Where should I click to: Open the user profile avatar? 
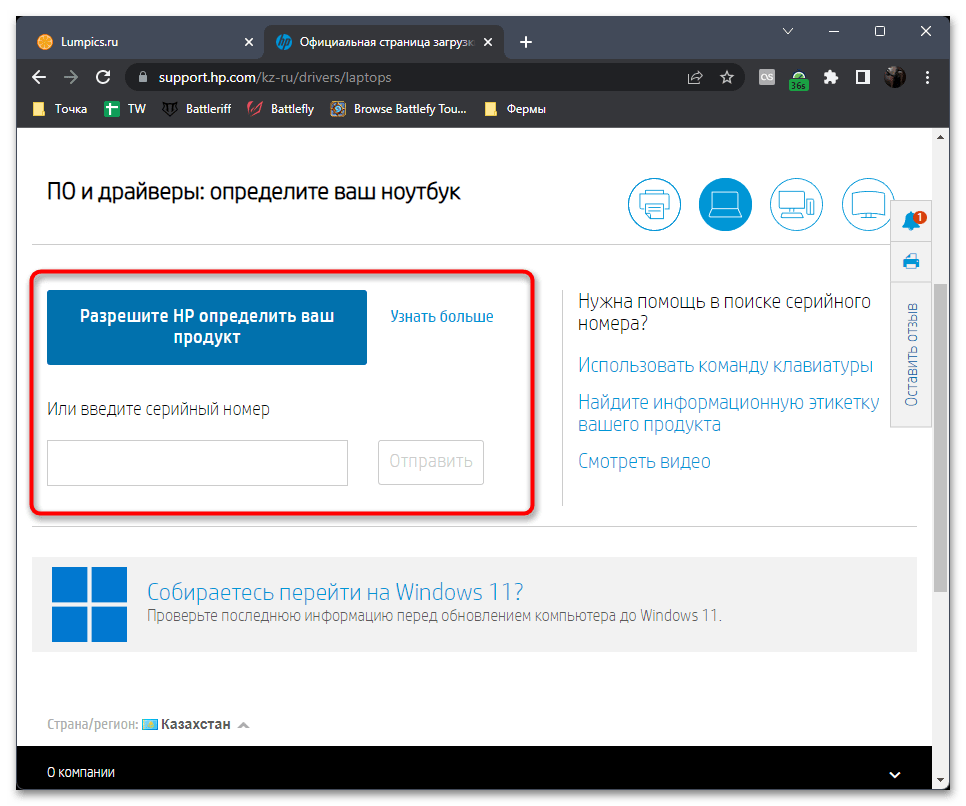895,77
